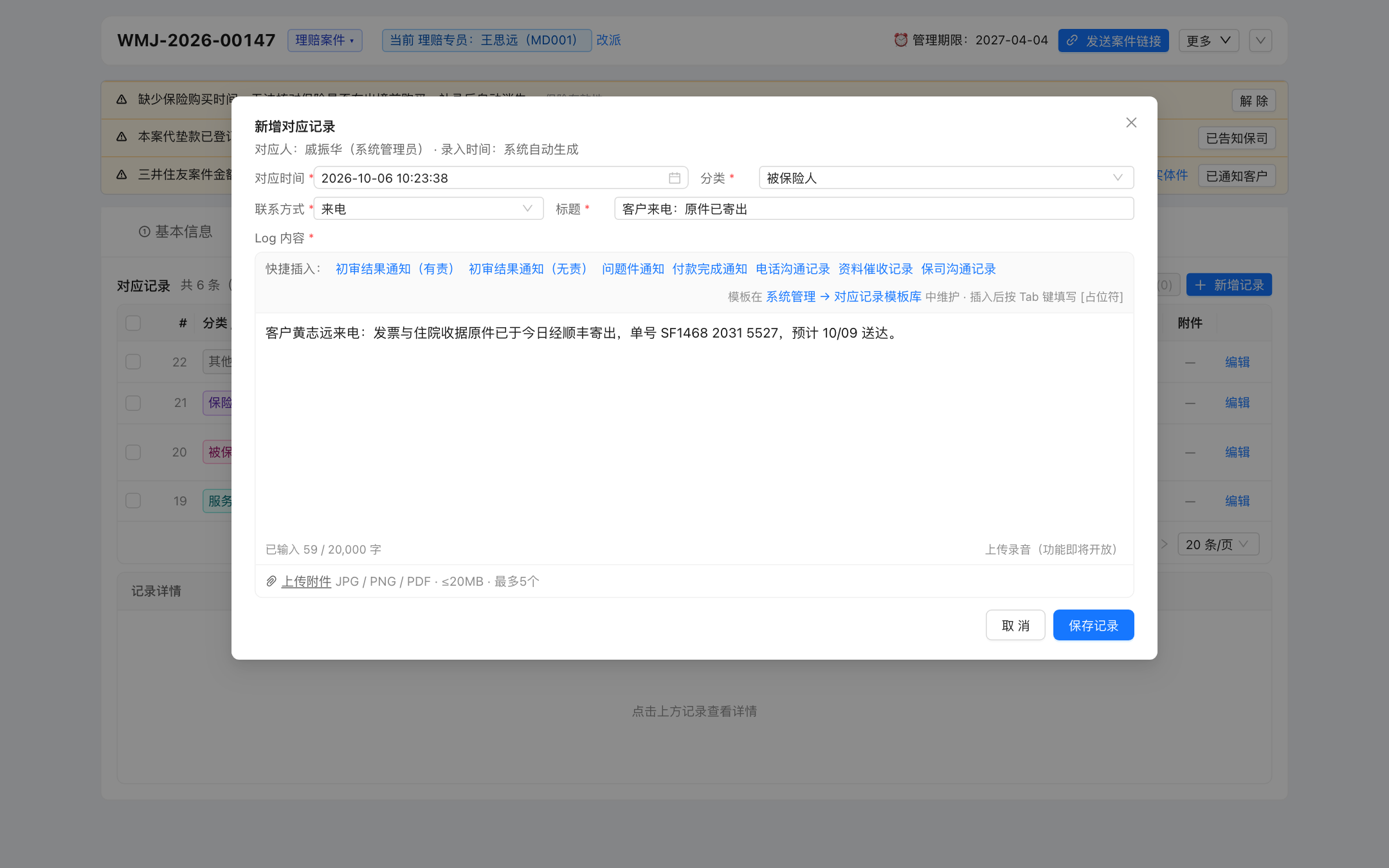Click the 已通知客户 button
Image resolution: width=1389 pixels, height=868 pixels.
coord(1237,176)
